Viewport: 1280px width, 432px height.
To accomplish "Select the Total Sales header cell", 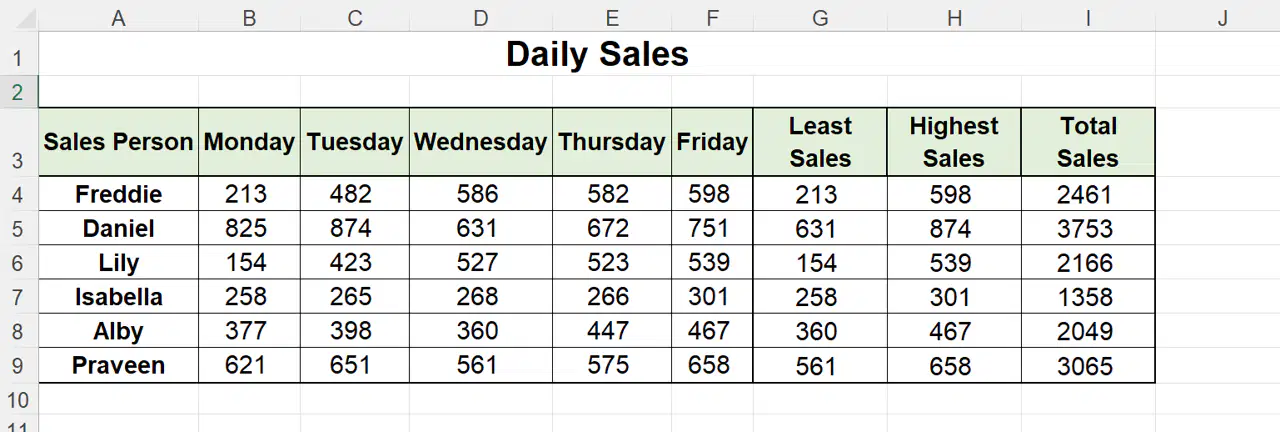I will [x=1088, y=142].
